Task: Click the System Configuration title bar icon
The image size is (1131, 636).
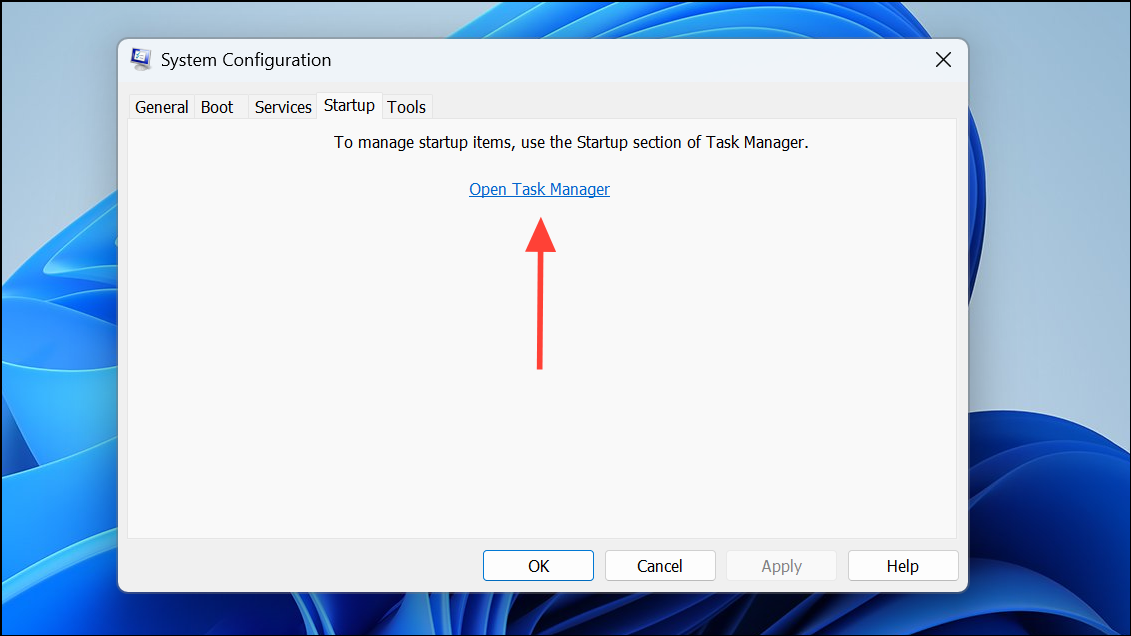Action: point(141,59)
